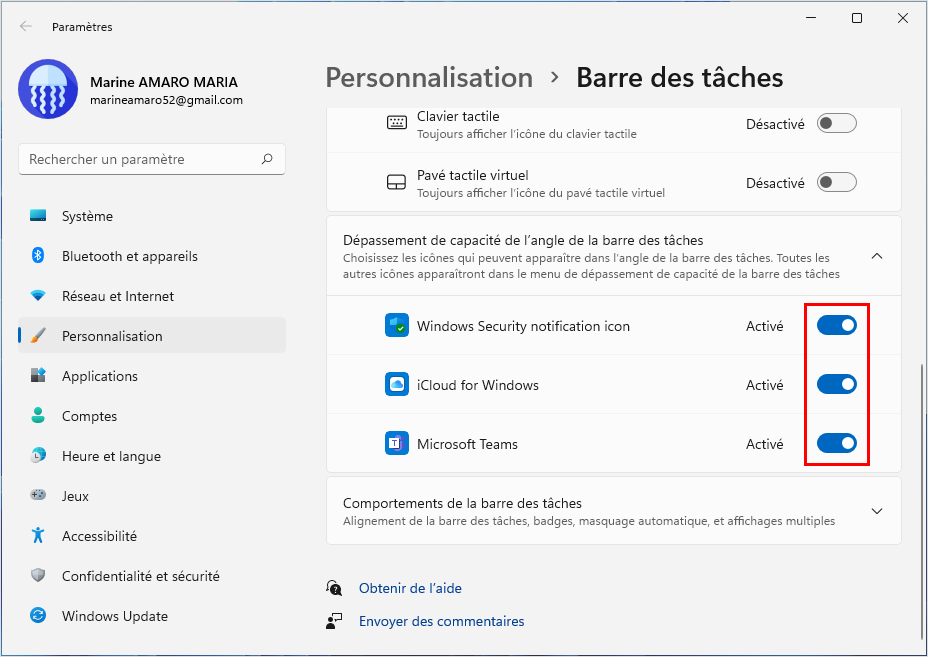Click the virtual touchpad icon
This screenshot has width=928, height=657.
coord(397,182)
